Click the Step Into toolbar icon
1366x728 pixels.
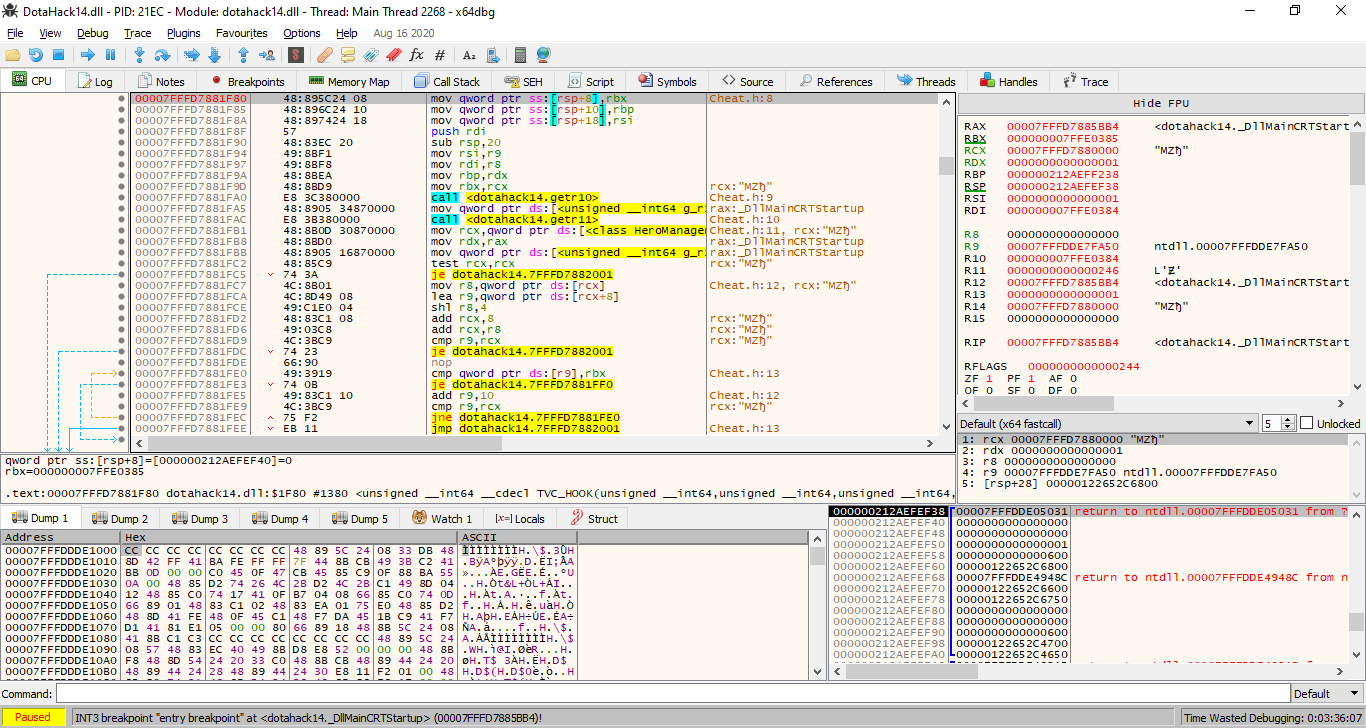pyautogui.click(x=139, y=55)
